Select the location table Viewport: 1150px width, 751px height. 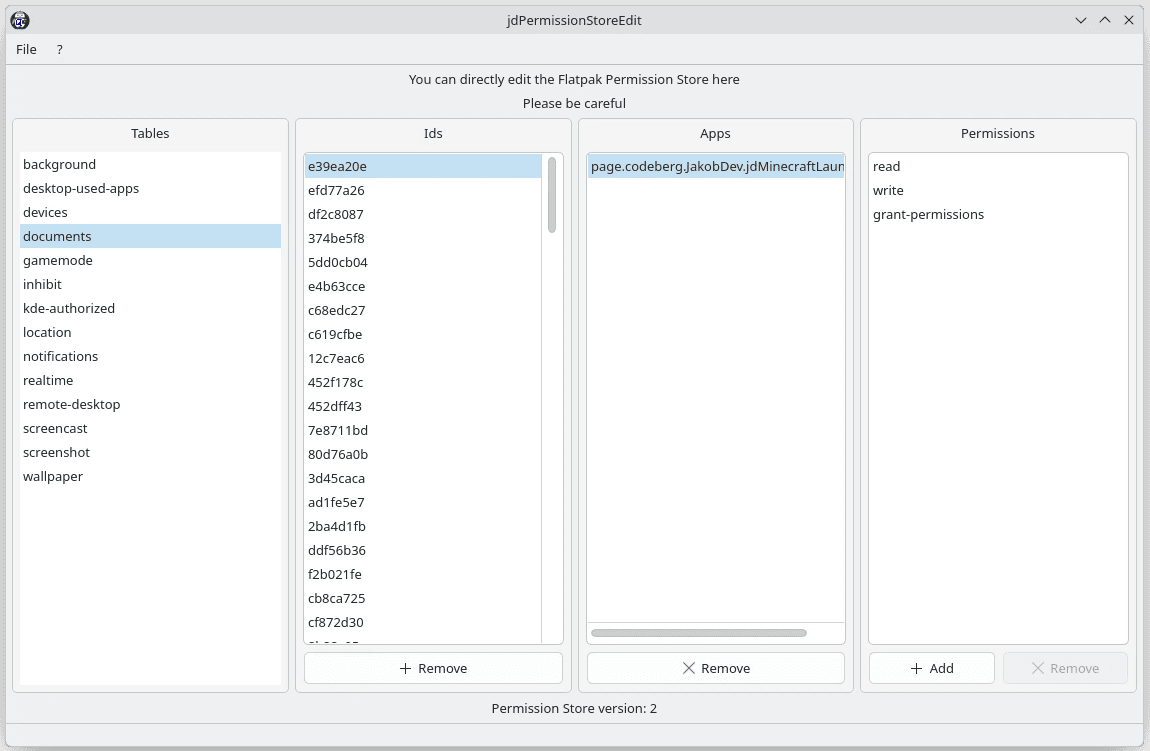click(x=150, y=332)
